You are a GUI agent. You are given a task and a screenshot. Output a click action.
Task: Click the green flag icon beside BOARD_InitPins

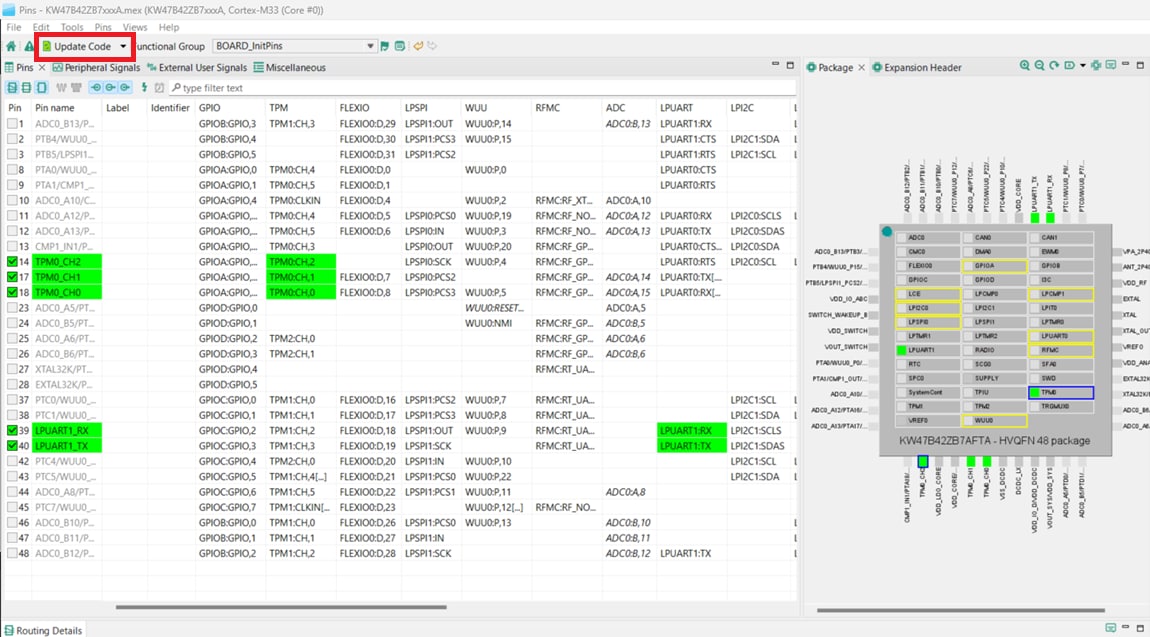pyautogui.click(x=385, y=46)
